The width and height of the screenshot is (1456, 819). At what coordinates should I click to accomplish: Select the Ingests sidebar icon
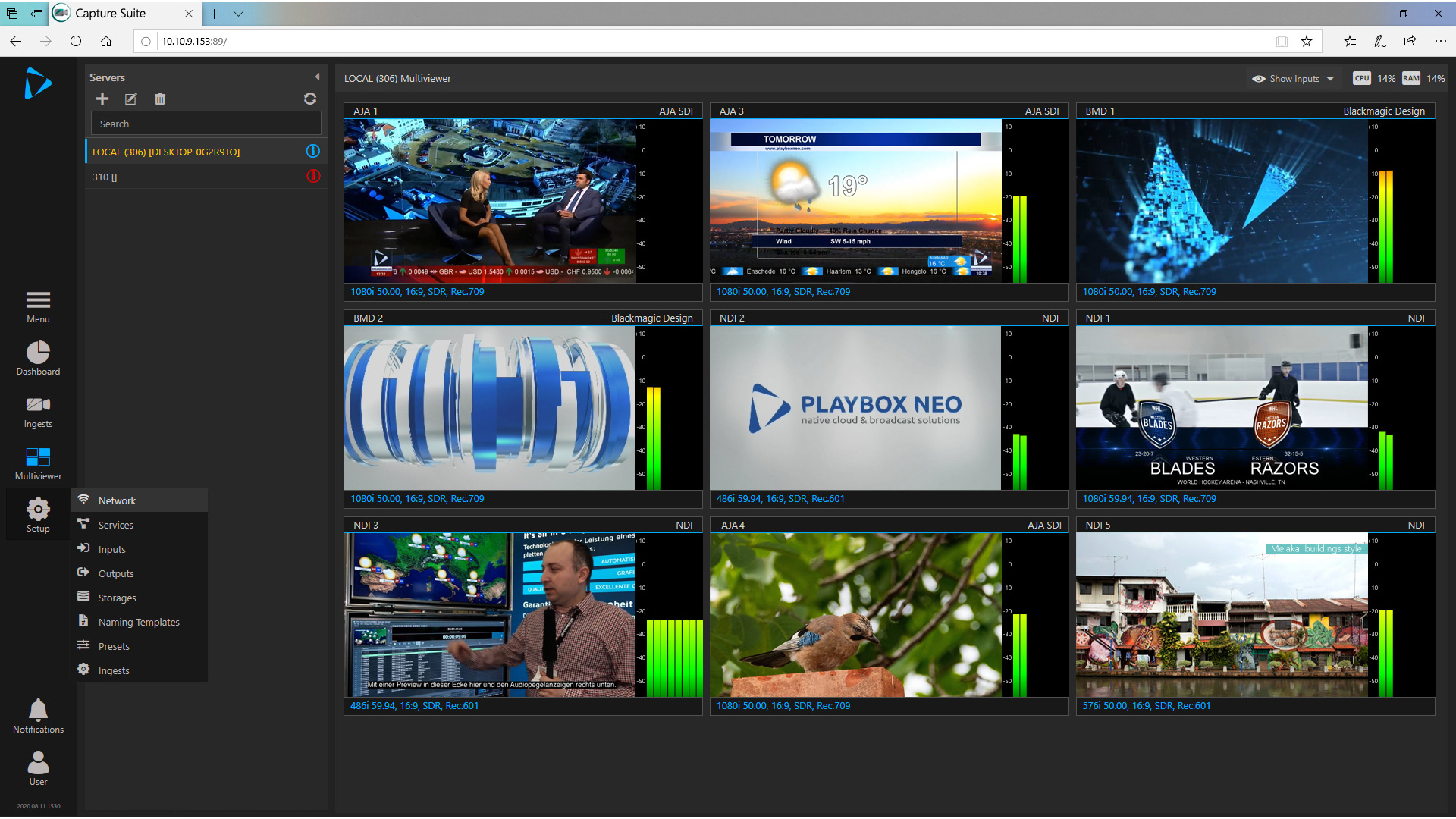[x=37, y=408]
